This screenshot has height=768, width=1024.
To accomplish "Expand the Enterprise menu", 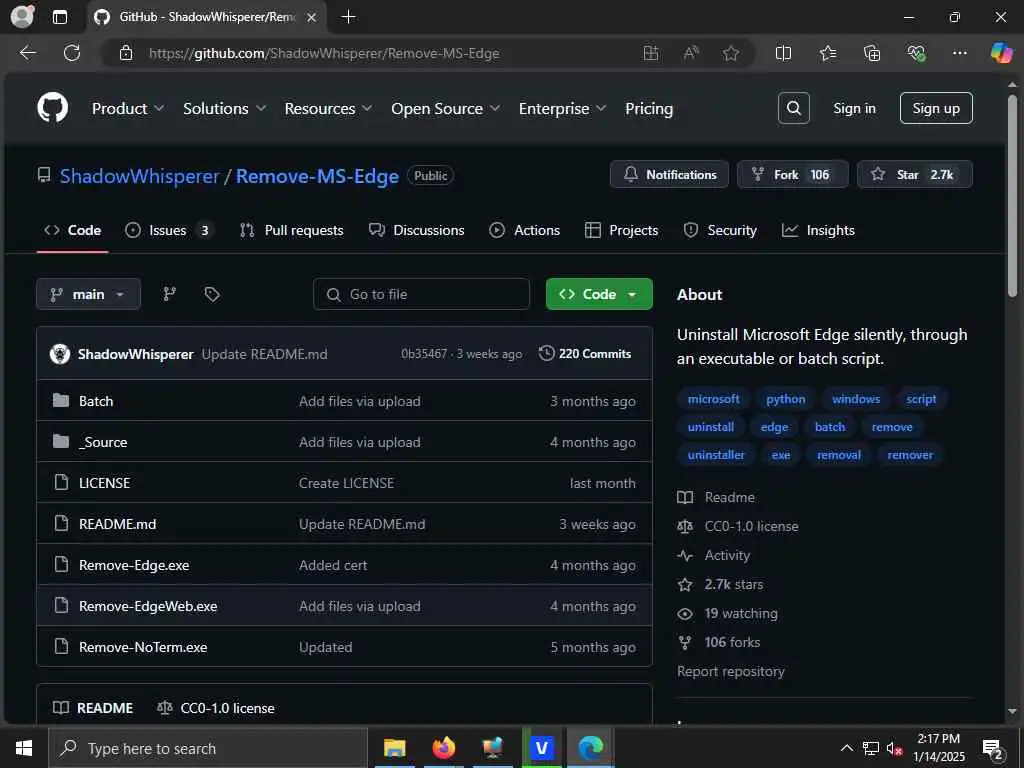I will tap(562, 108).
